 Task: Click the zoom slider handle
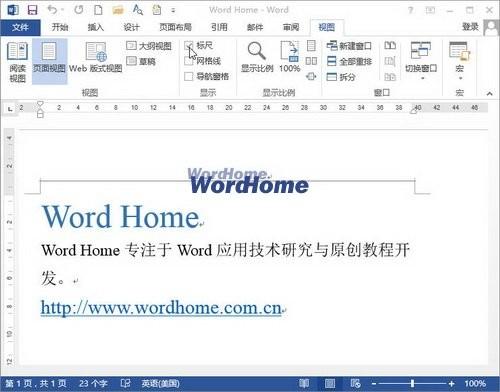pyautogui.click(x=412, y=383)
